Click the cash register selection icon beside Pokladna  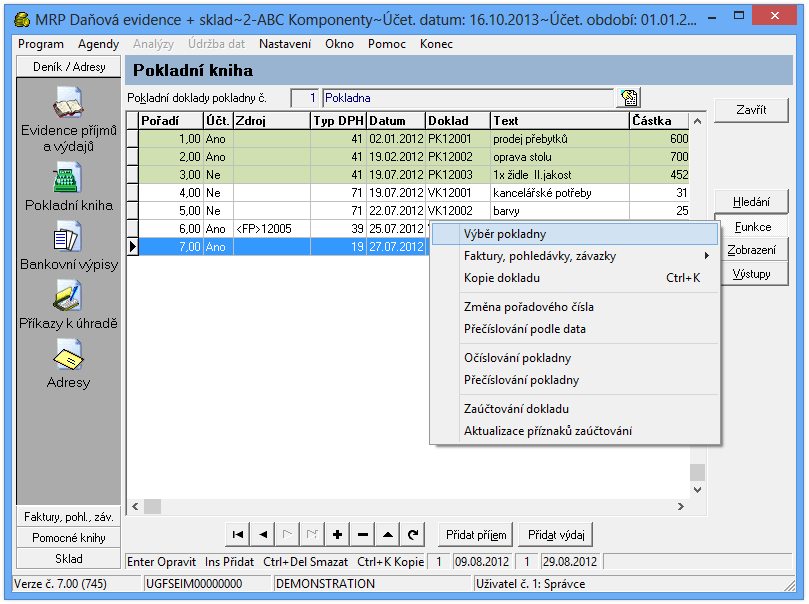(629, 98)
